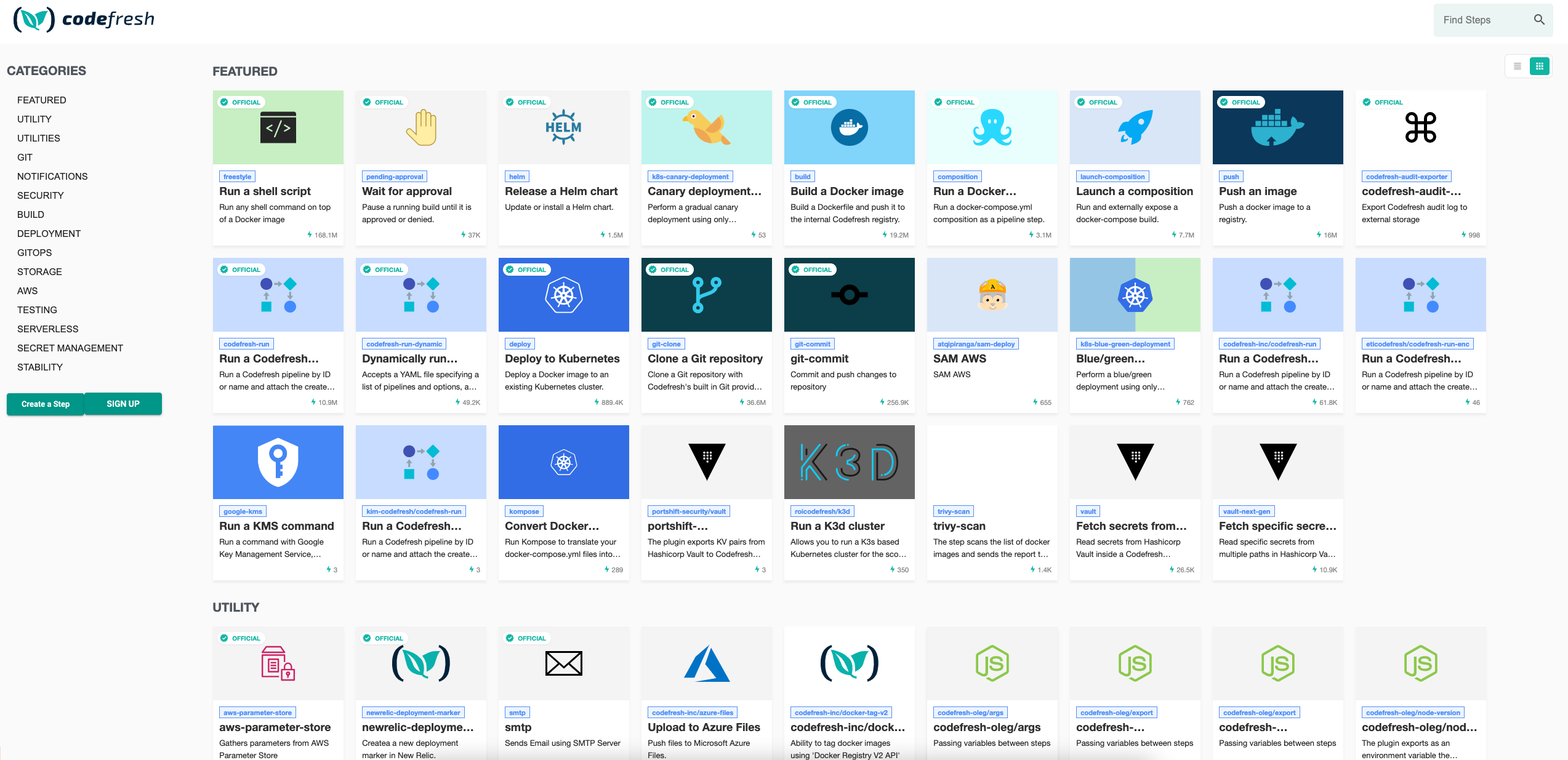Switch to grid view layout
The width and height of the screenshot is (1568, 760).
[1539, 66]
